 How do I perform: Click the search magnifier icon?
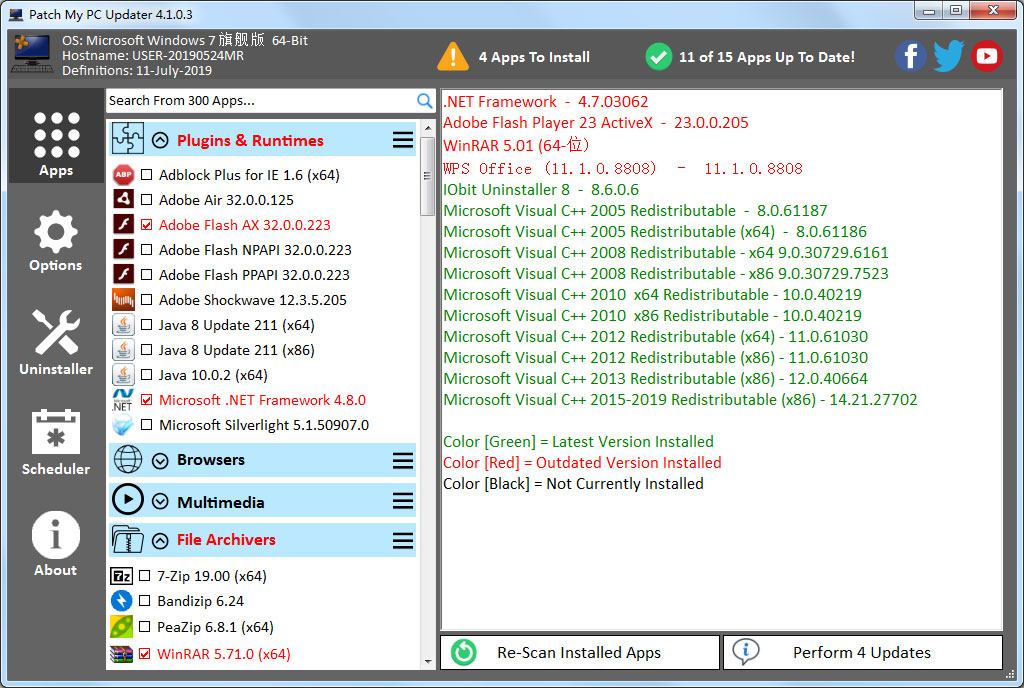pos(425,100)
